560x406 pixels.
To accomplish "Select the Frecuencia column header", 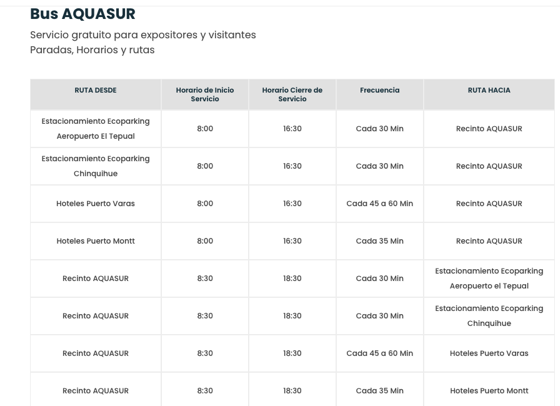I will (x=380, y=90).
